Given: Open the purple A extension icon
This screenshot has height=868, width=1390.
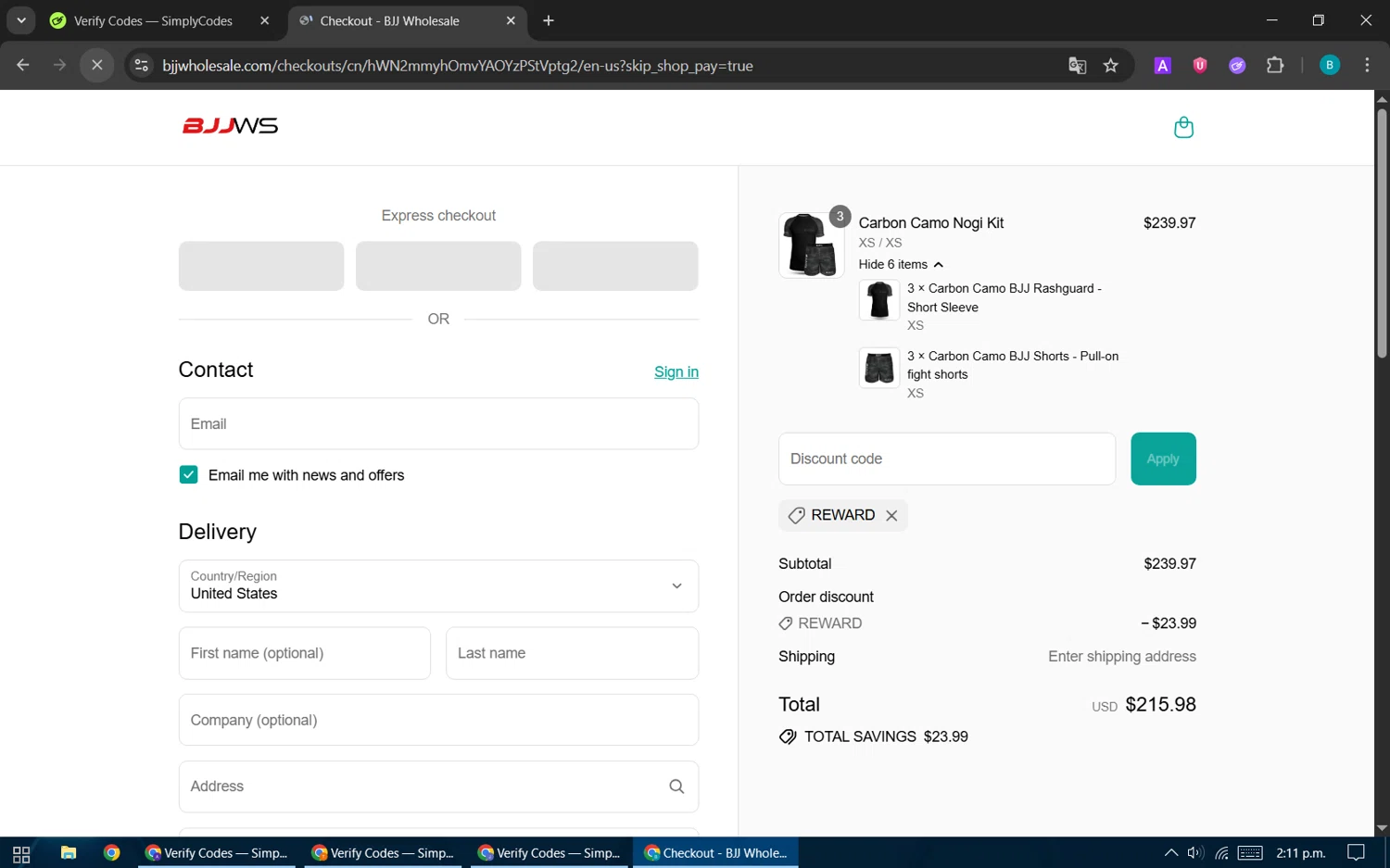Looking at the screenshot, I should 1162,66.
